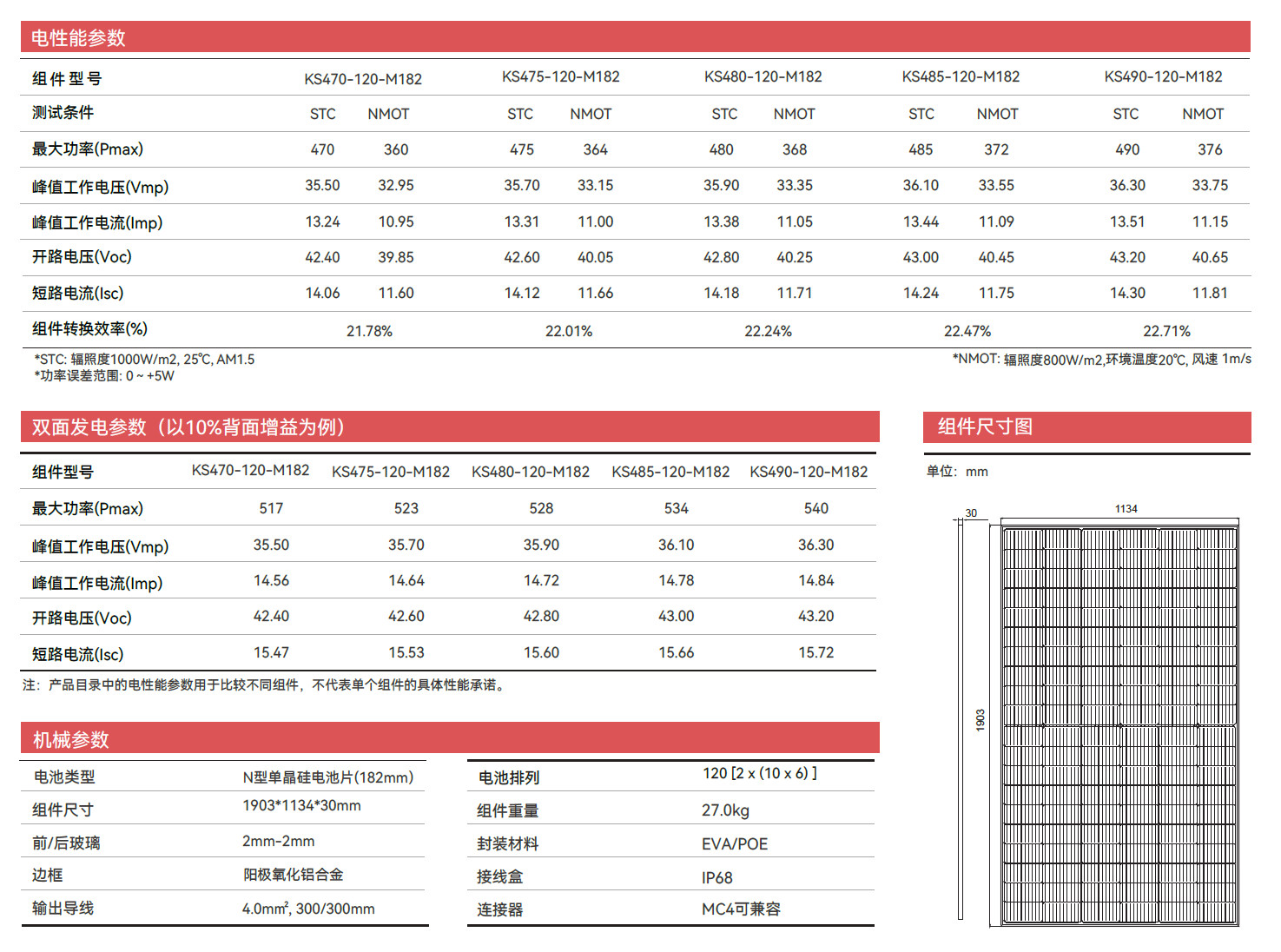This screenshot has height=952, width=1281.
Task: Click the *STC irradiance footnote
Action: 144,360
